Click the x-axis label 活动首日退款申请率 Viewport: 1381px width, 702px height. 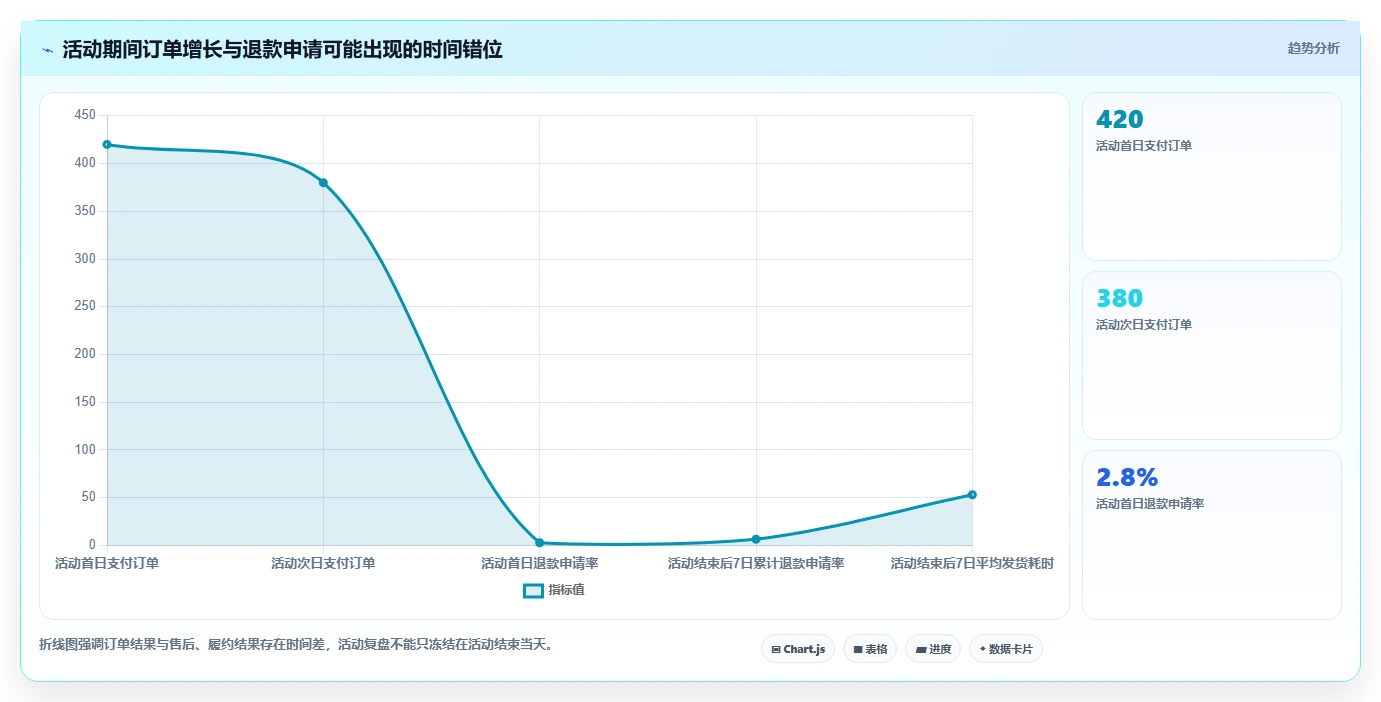click(539, 564)
